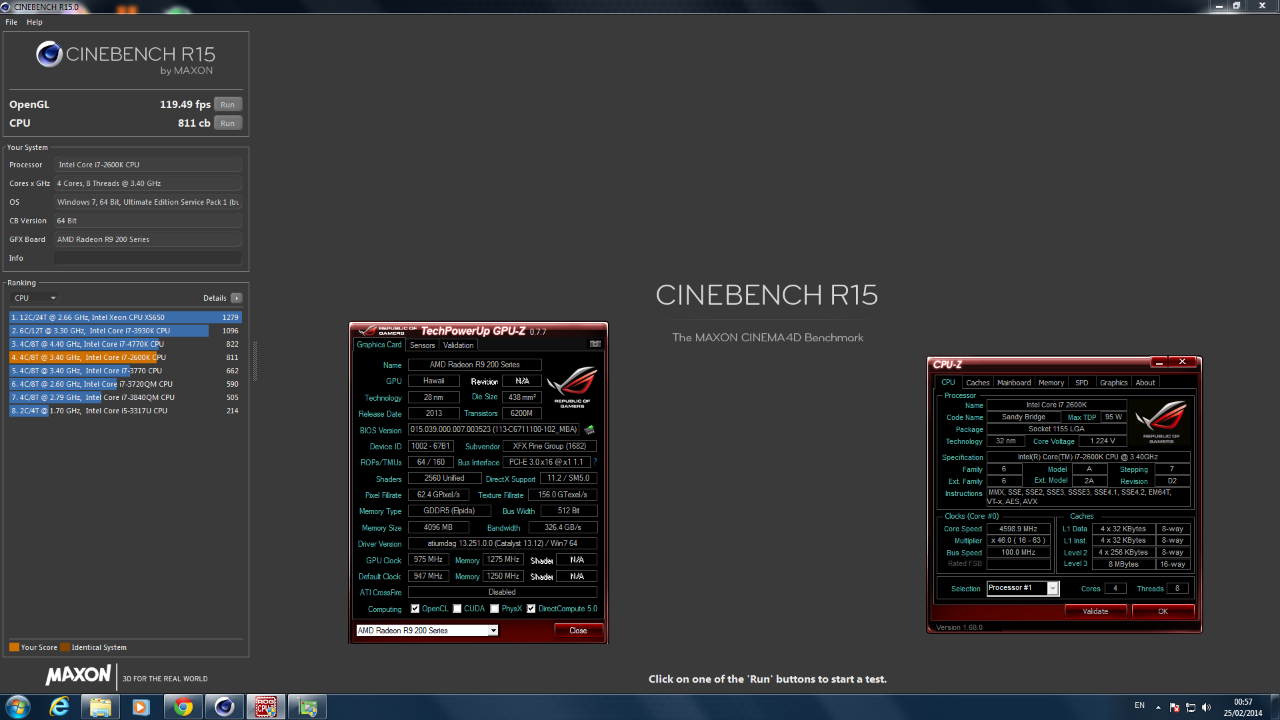Open Windows Explorer folder icon in taskbar

(101, 707)
